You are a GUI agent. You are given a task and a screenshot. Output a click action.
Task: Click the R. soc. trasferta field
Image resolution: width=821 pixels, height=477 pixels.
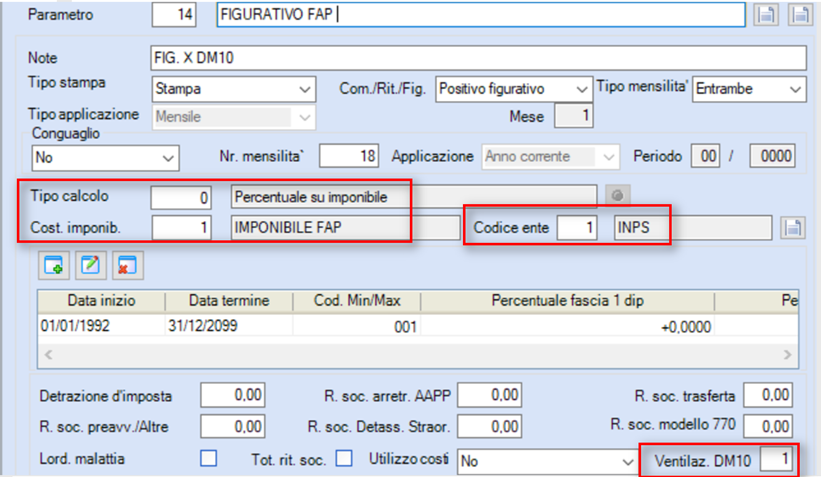(768, 395)
